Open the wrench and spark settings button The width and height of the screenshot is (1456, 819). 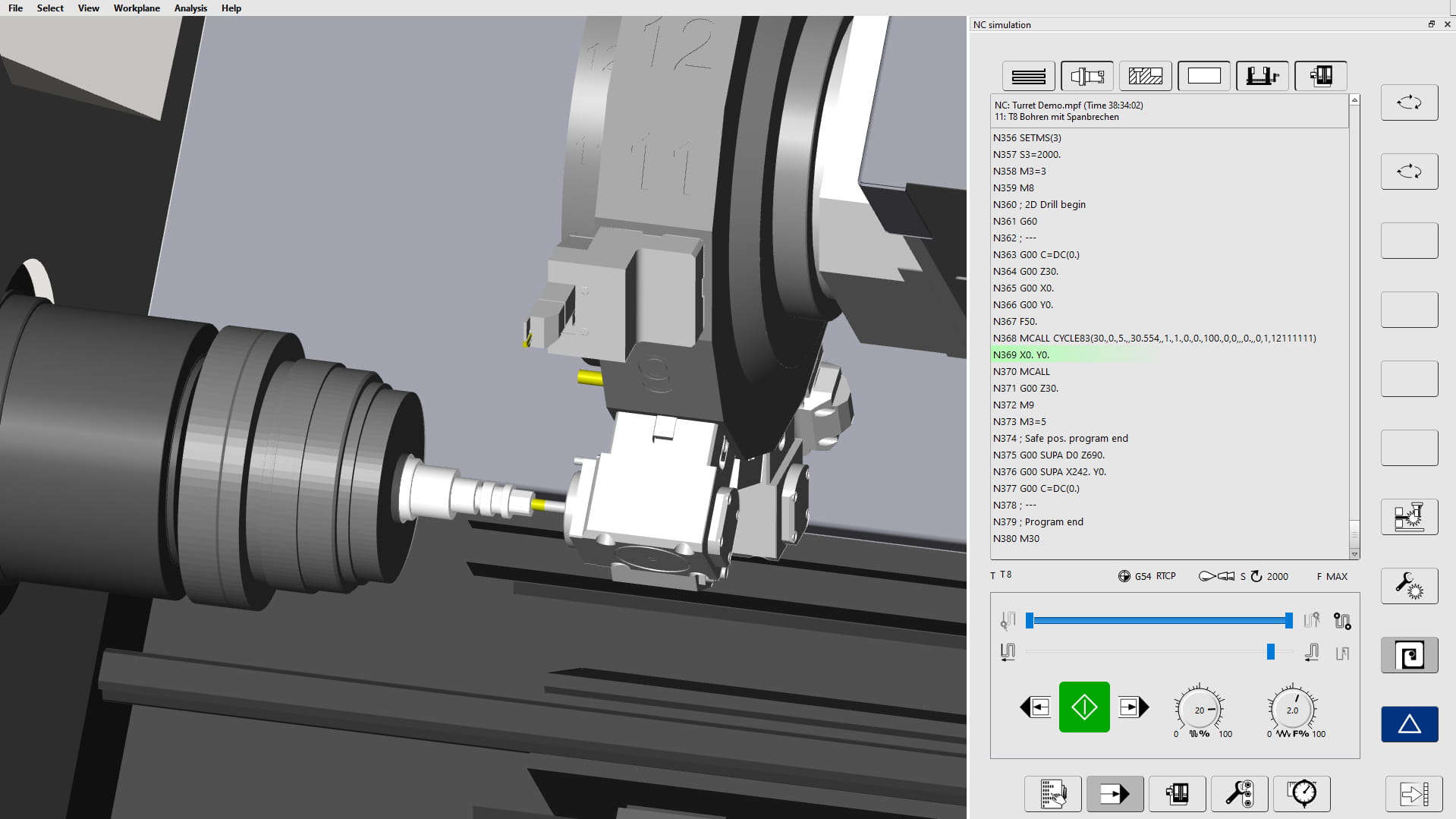[x=1410, y=586]
